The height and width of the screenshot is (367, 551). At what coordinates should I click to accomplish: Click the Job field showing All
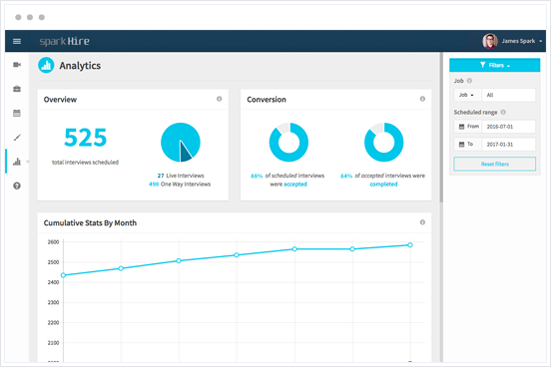(x=508, y=95)
